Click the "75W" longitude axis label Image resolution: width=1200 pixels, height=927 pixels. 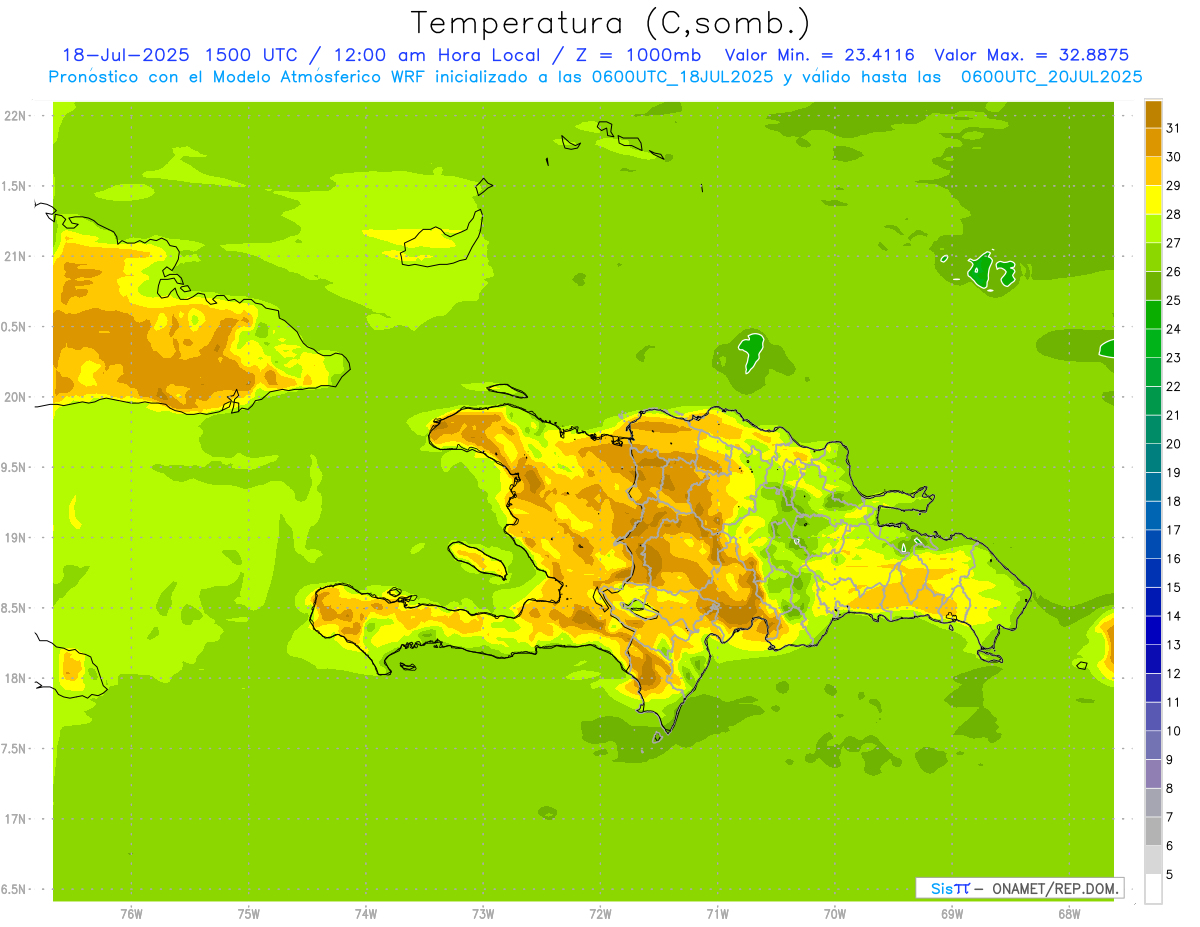pyautogui.click(x=249, y=914)
